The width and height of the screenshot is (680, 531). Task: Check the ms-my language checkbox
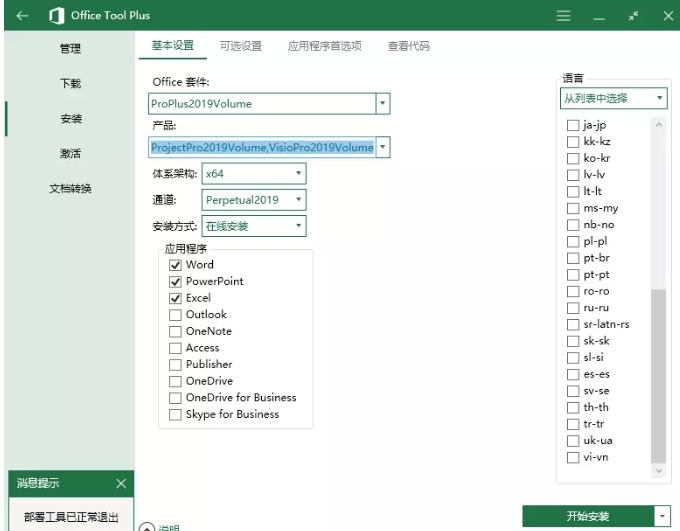(573, 208)
